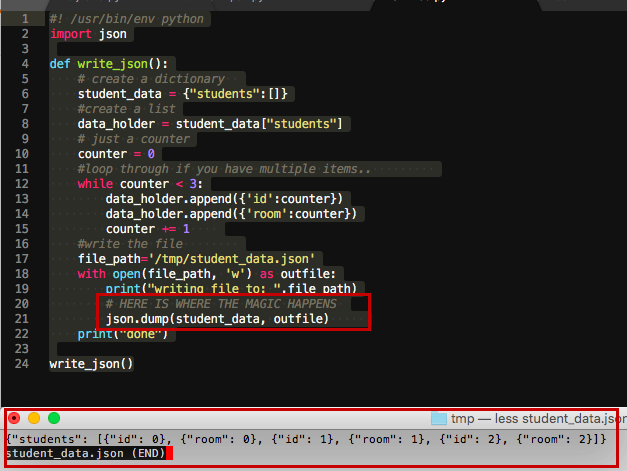The height and width of the screenshot is (471, 627).
Task: Click the '#loop through if you have multiple items' comment
Action: tap(224, 169)
